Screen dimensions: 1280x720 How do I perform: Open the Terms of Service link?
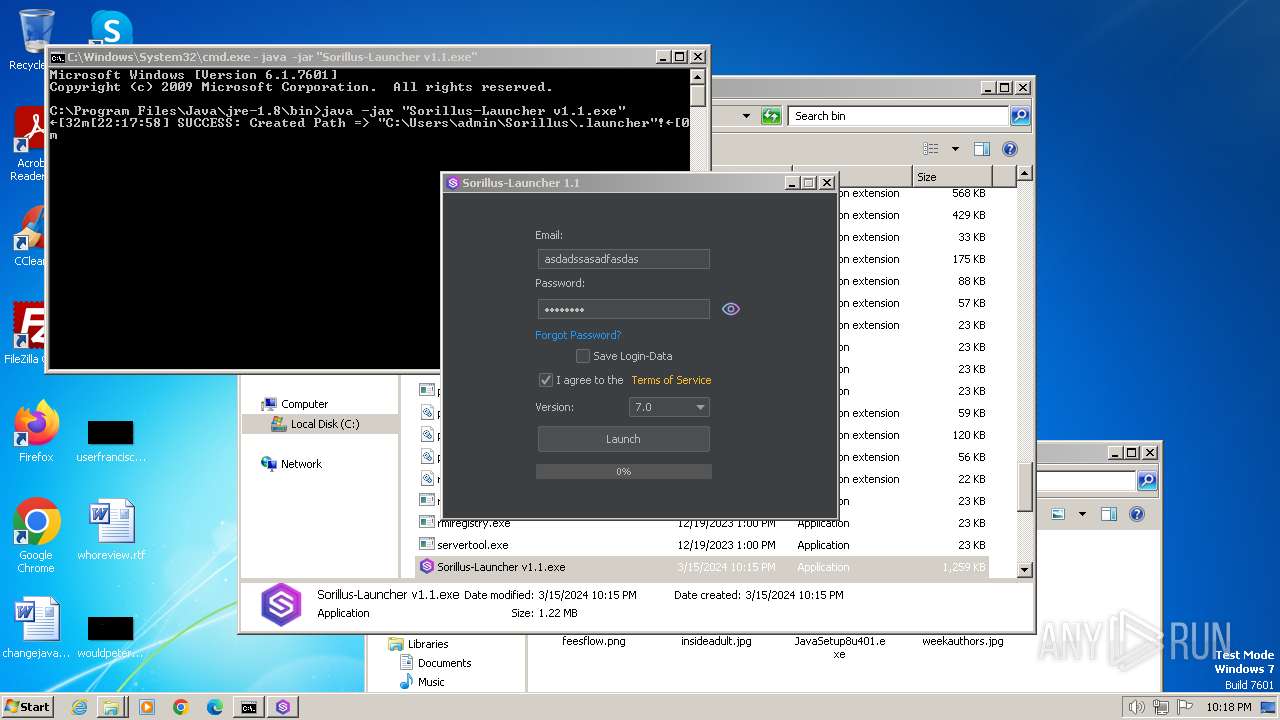pos(671,380)
